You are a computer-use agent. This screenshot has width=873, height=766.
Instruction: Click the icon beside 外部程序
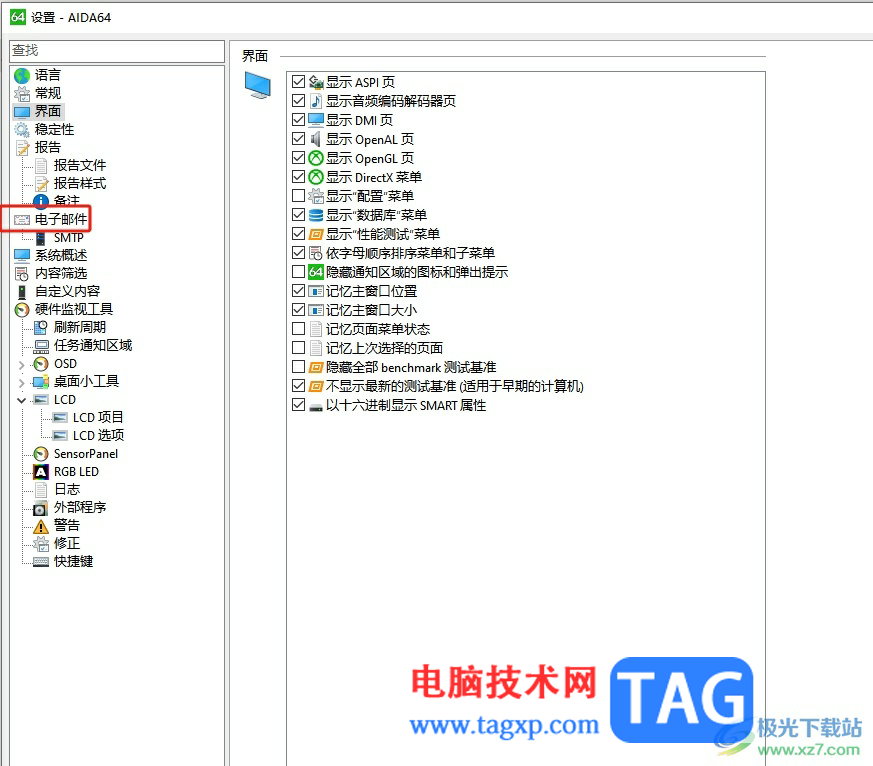click(41, 508)
